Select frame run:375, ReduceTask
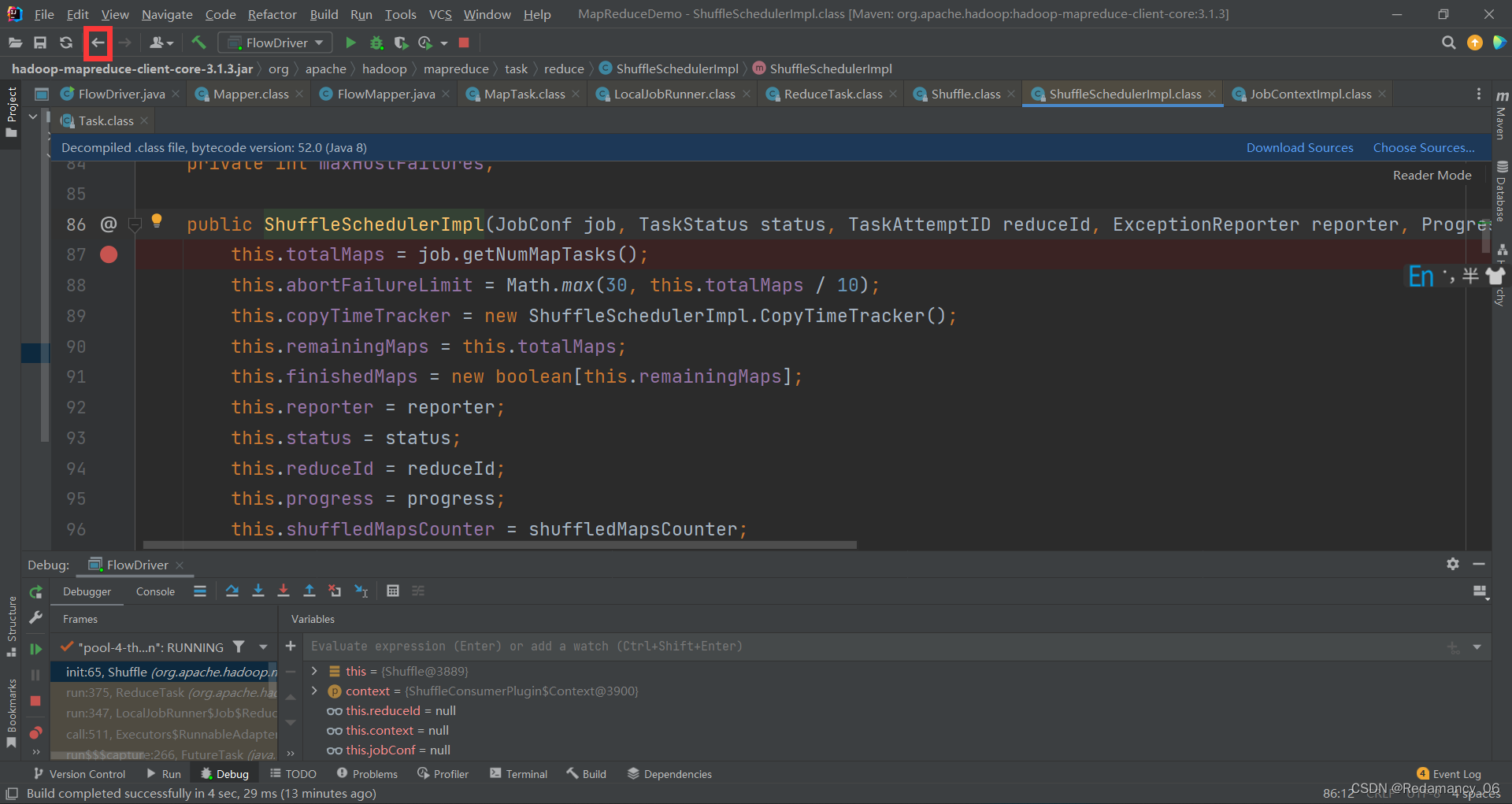 (x=164, y=692)
